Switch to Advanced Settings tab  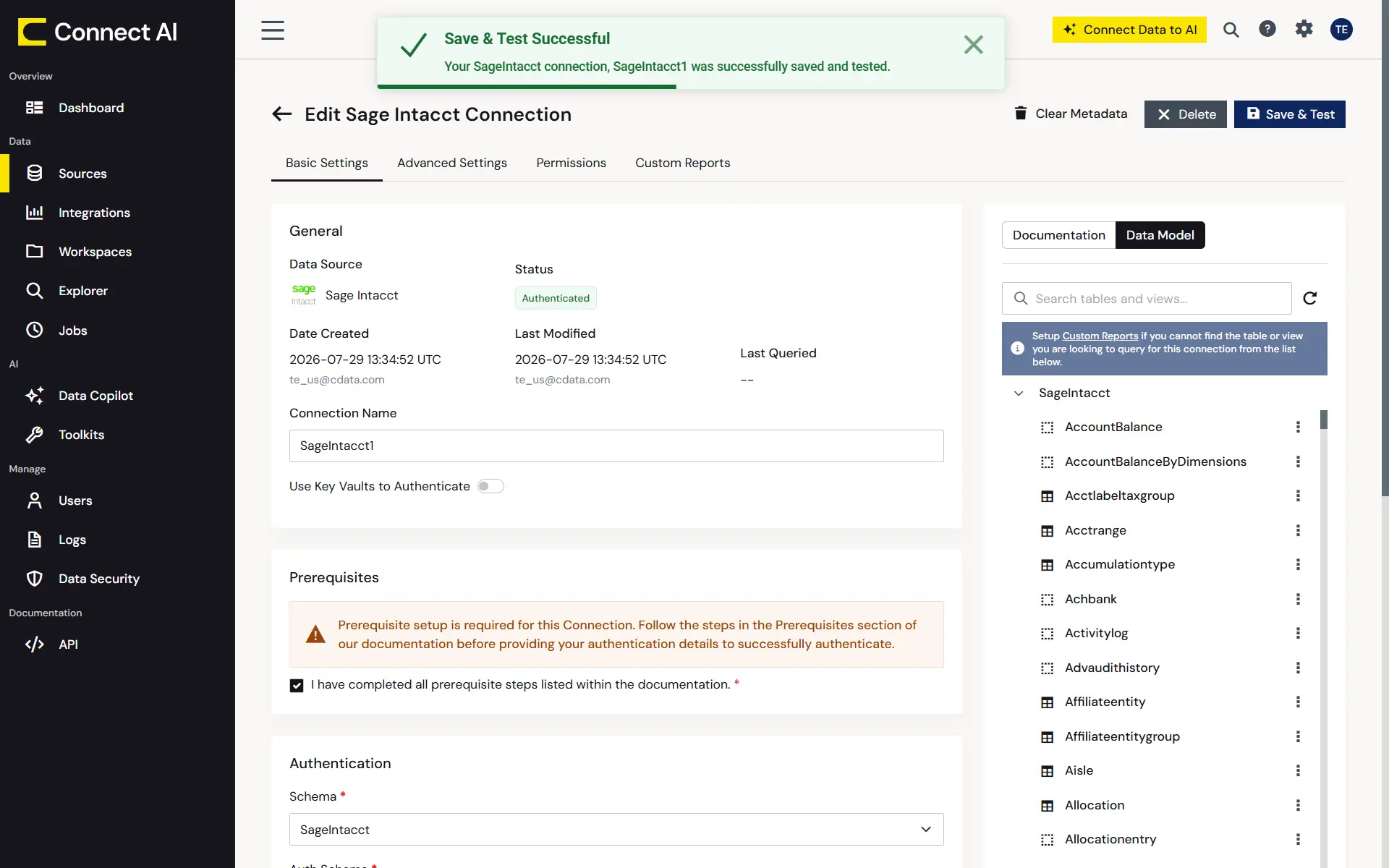452,163
